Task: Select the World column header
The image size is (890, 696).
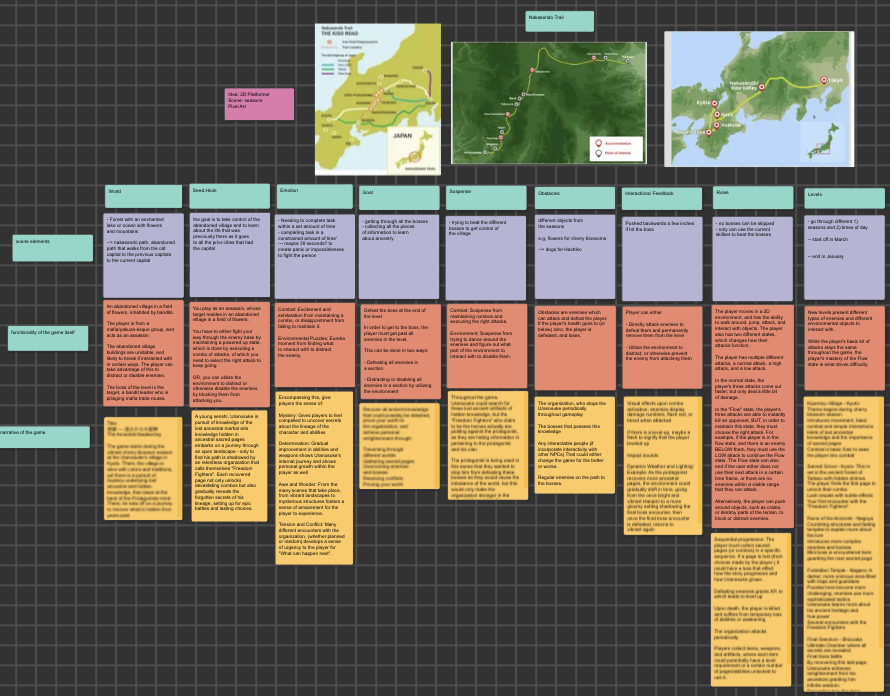Action: click(144, 196)
